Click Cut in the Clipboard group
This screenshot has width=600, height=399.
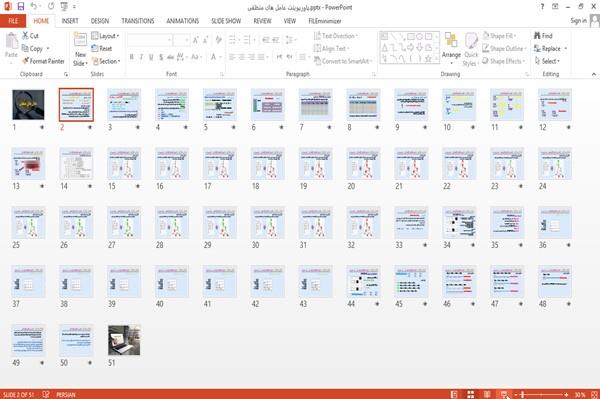(30, 36)
